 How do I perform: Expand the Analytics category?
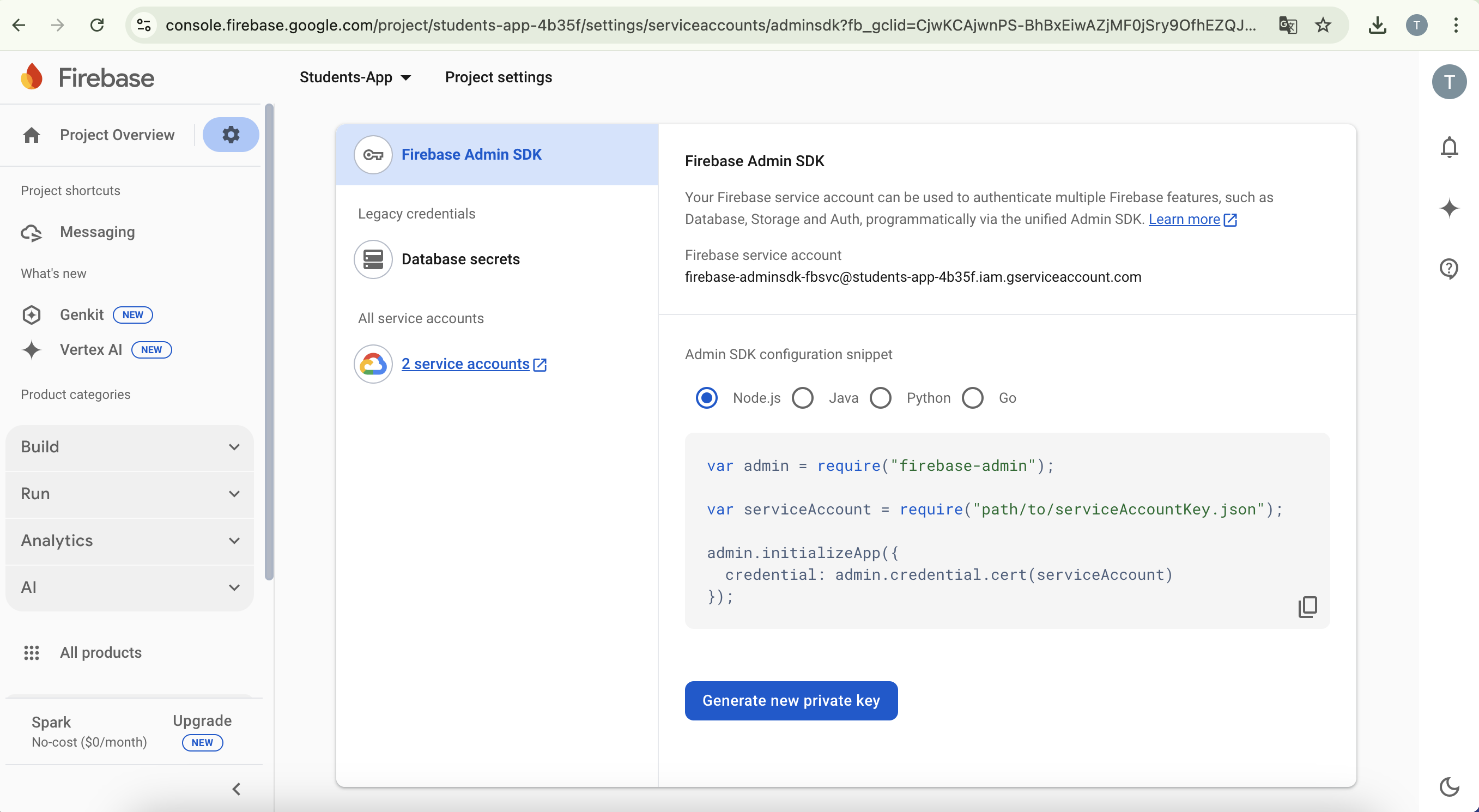coord(130,541)
